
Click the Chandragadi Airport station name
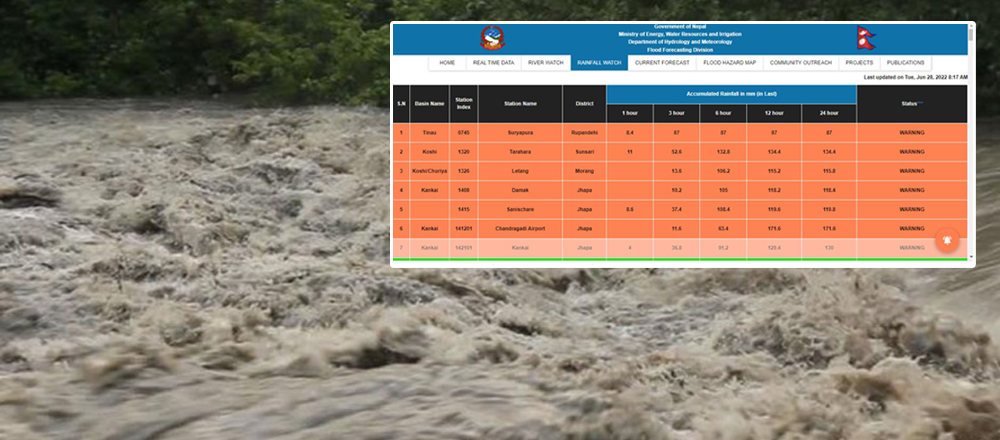tap(520, 228)
